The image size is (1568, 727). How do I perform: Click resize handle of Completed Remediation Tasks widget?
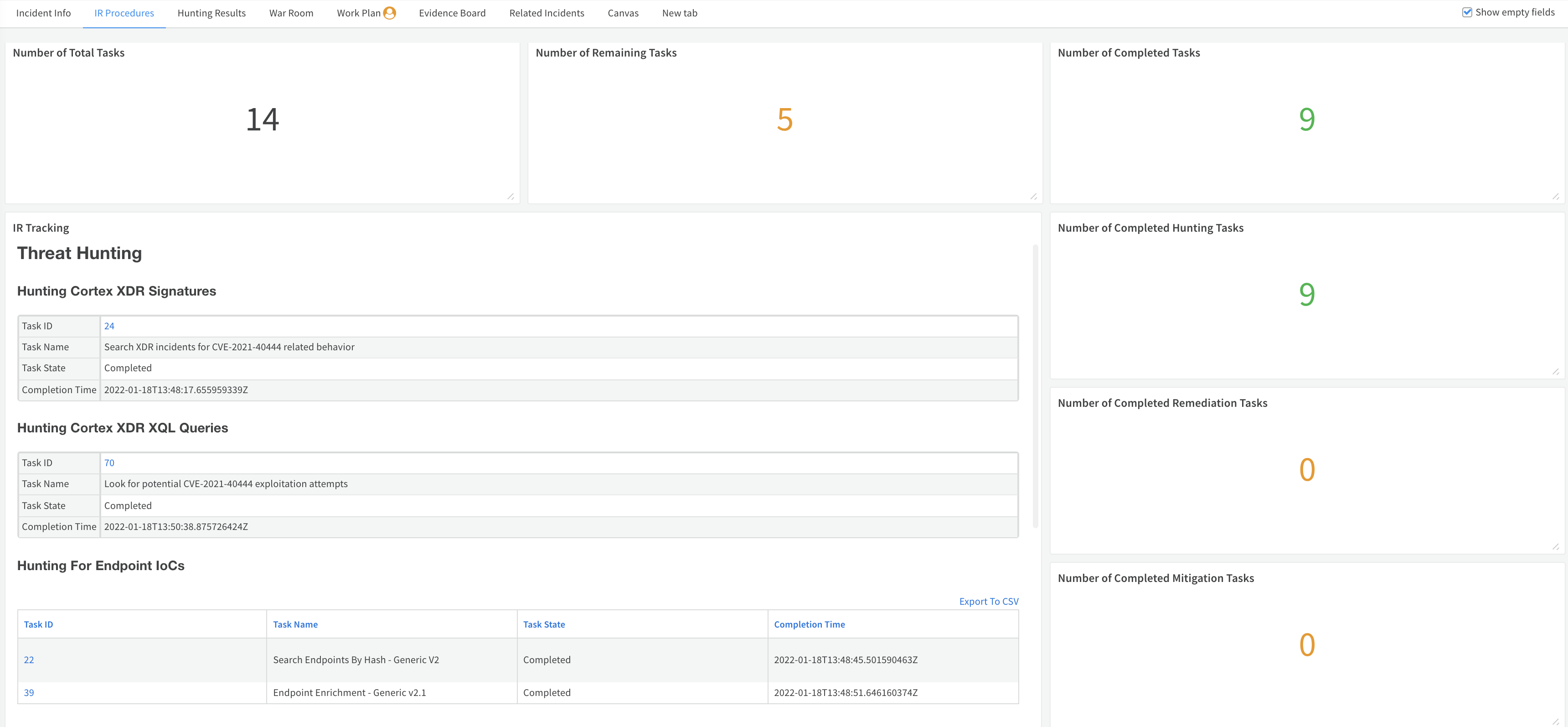(1555, 547)
